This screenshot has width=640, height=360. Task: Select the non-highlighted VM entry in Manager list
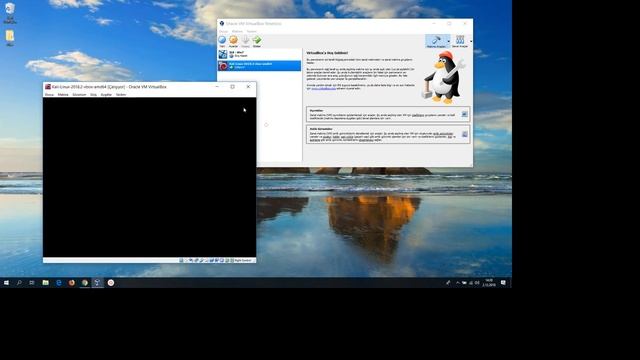coord(259,54)
